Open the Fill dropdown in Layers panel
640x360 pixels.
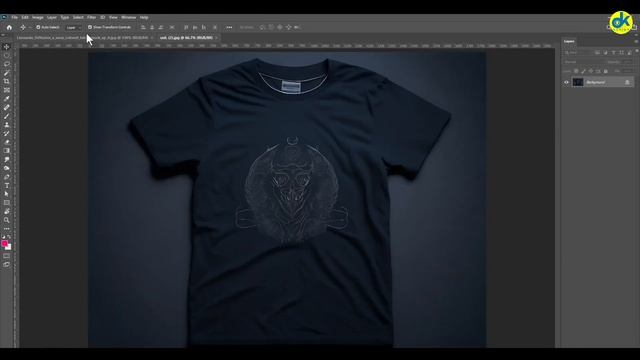(628, 71)
